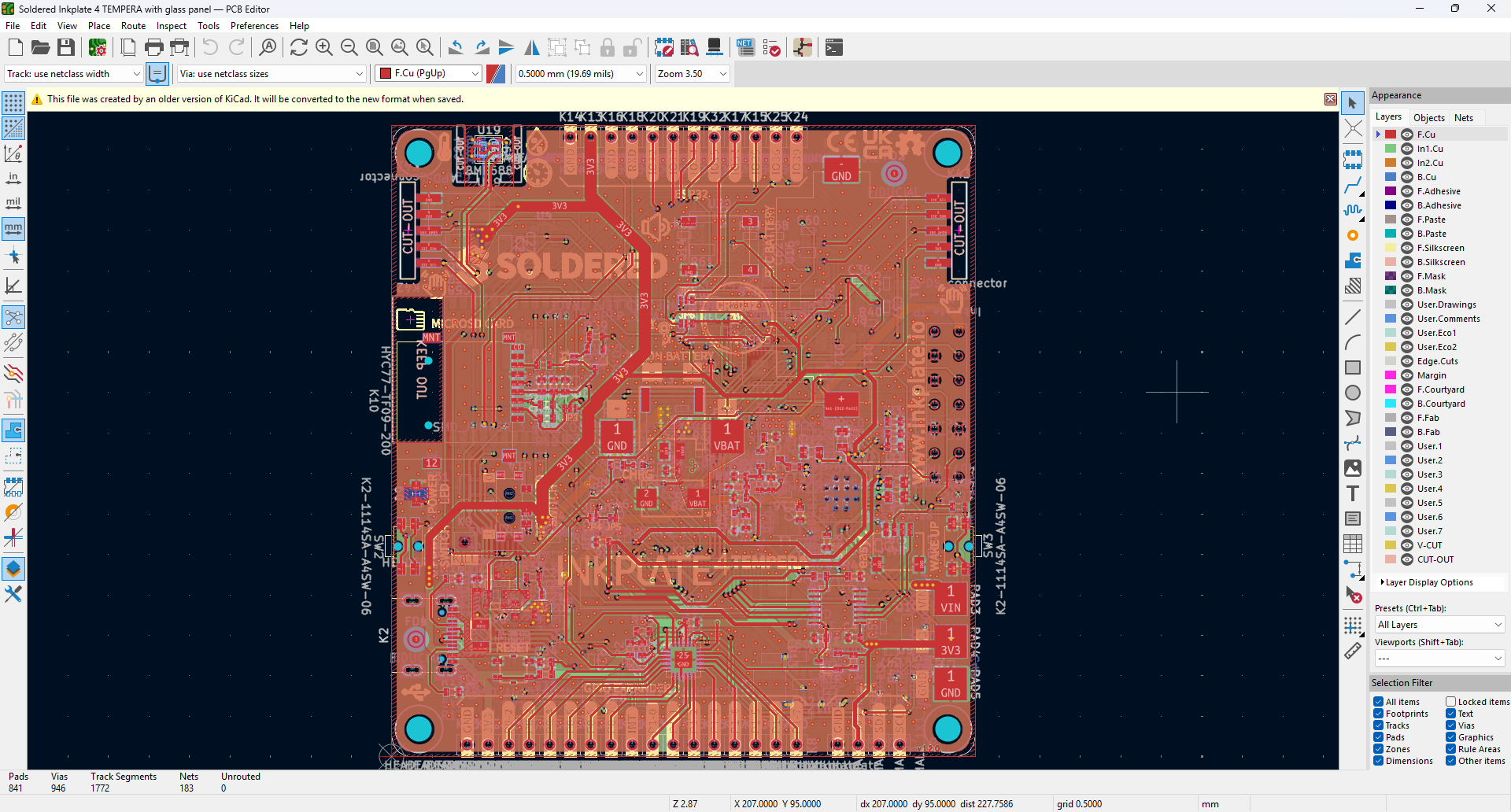Dismiss the older version warning bar
Image resolution: width=1511 pixels, height=812 pixels.
point(1330,99)
